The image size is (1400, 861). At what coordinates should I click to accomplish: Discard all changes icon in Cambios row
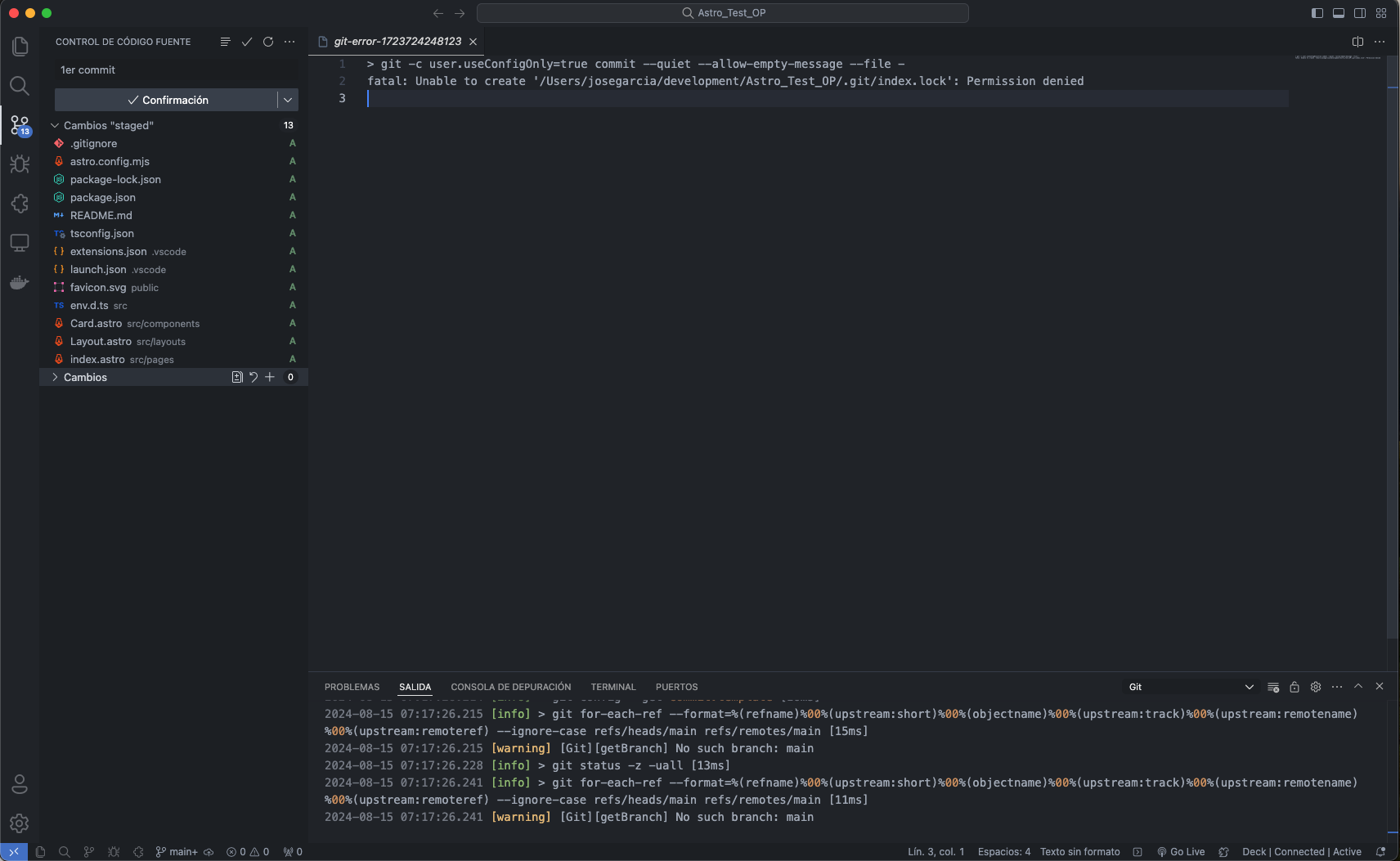click(x=254, y=377)
